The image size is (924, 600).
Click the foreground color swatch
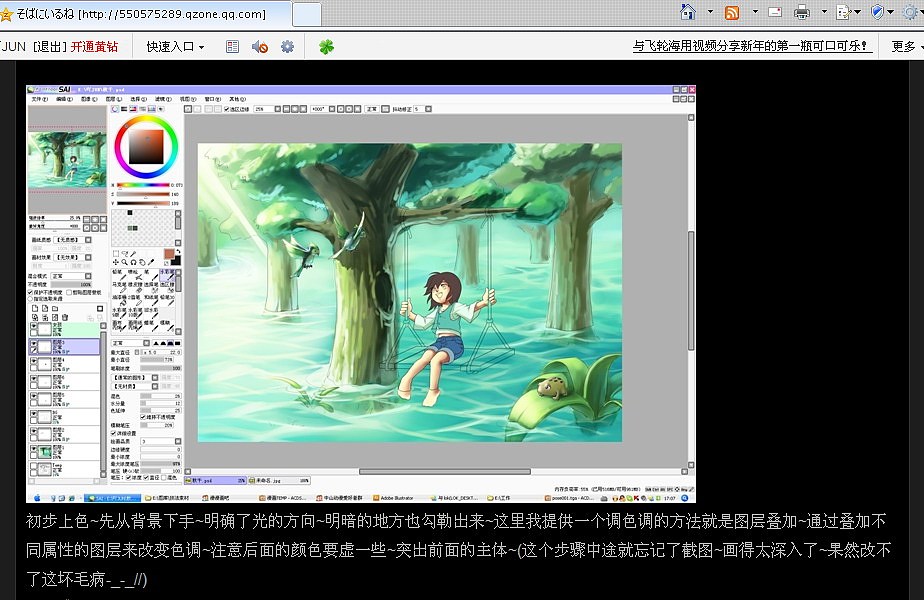169,254
